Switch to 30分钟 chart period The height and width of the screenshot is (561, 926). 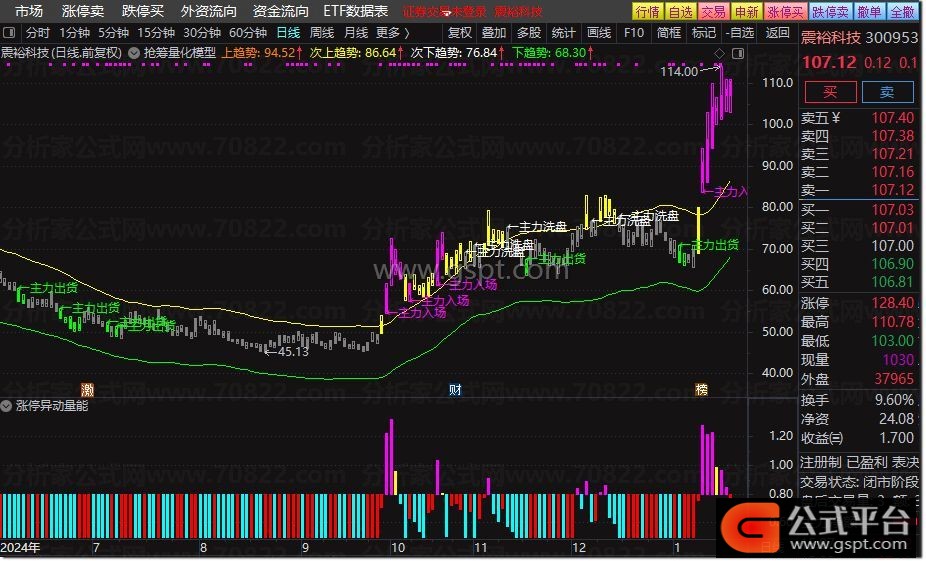(202, 33)
